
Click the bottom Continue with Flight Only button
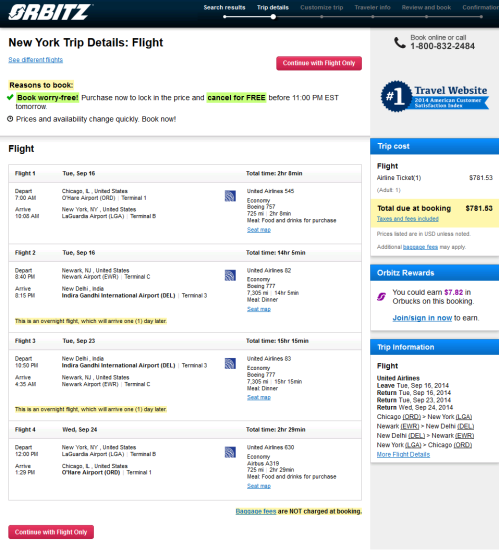point(51,532)
